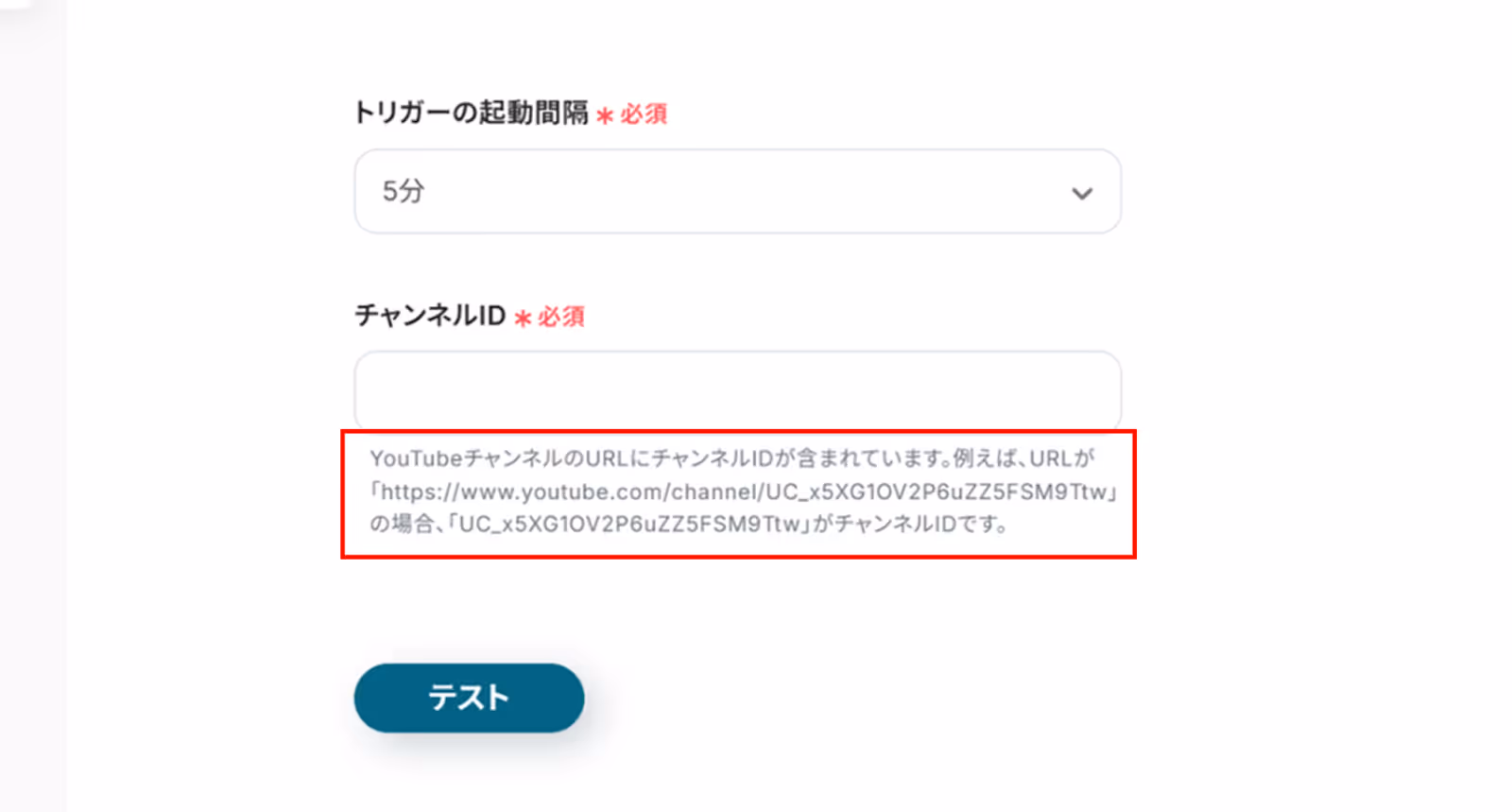This screenshot has height=812, width=1512.
Task: Click the white tab at top-left corner
Action: coord(15,4)
